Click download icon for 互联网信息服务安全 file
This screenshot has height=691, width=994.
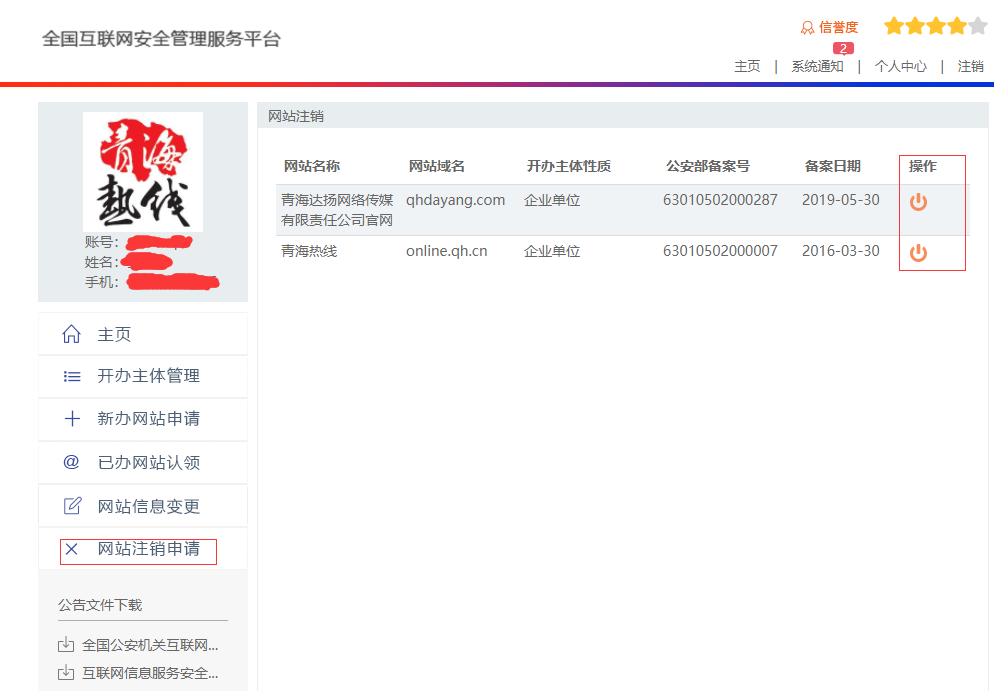tap(66, 673)
